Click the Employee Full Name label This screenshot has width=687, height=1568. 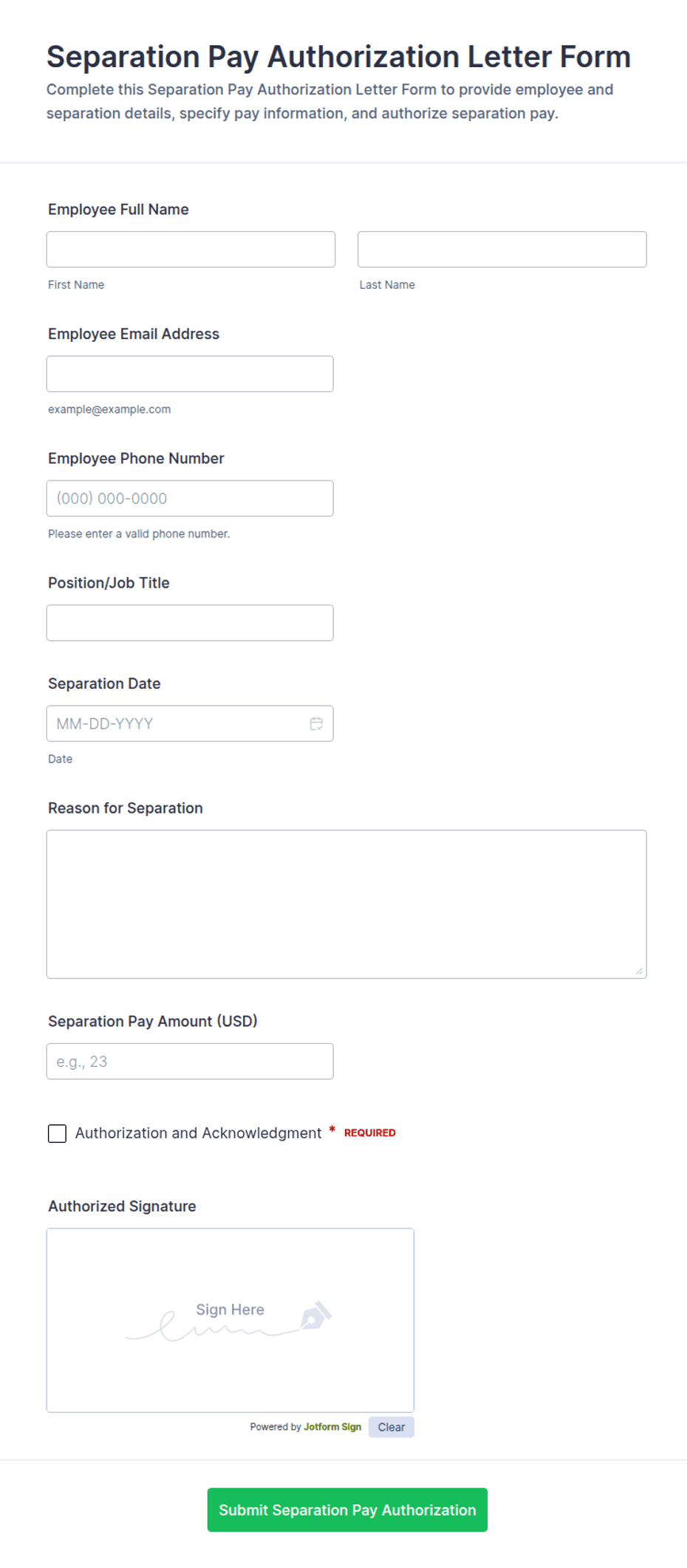[x=118, y=210]
